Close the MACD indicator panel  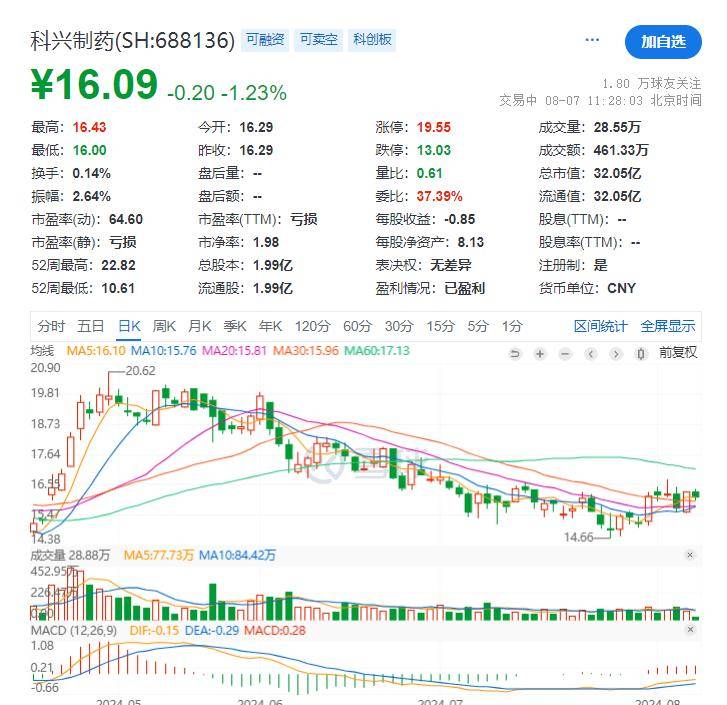point(690,629)
